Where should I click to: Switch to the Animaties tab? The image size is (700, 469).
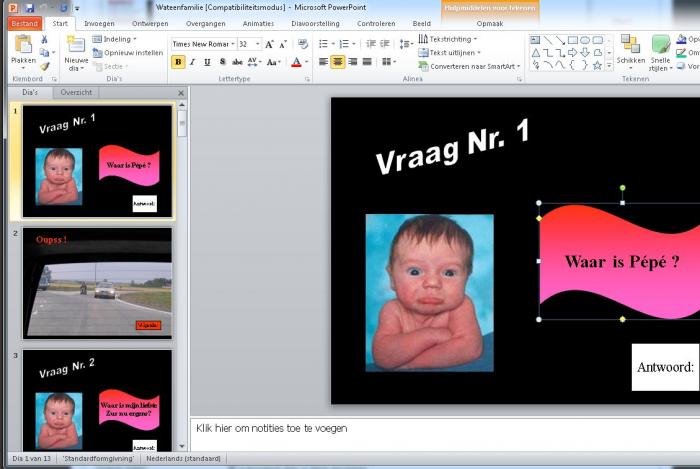click(258, 24)
